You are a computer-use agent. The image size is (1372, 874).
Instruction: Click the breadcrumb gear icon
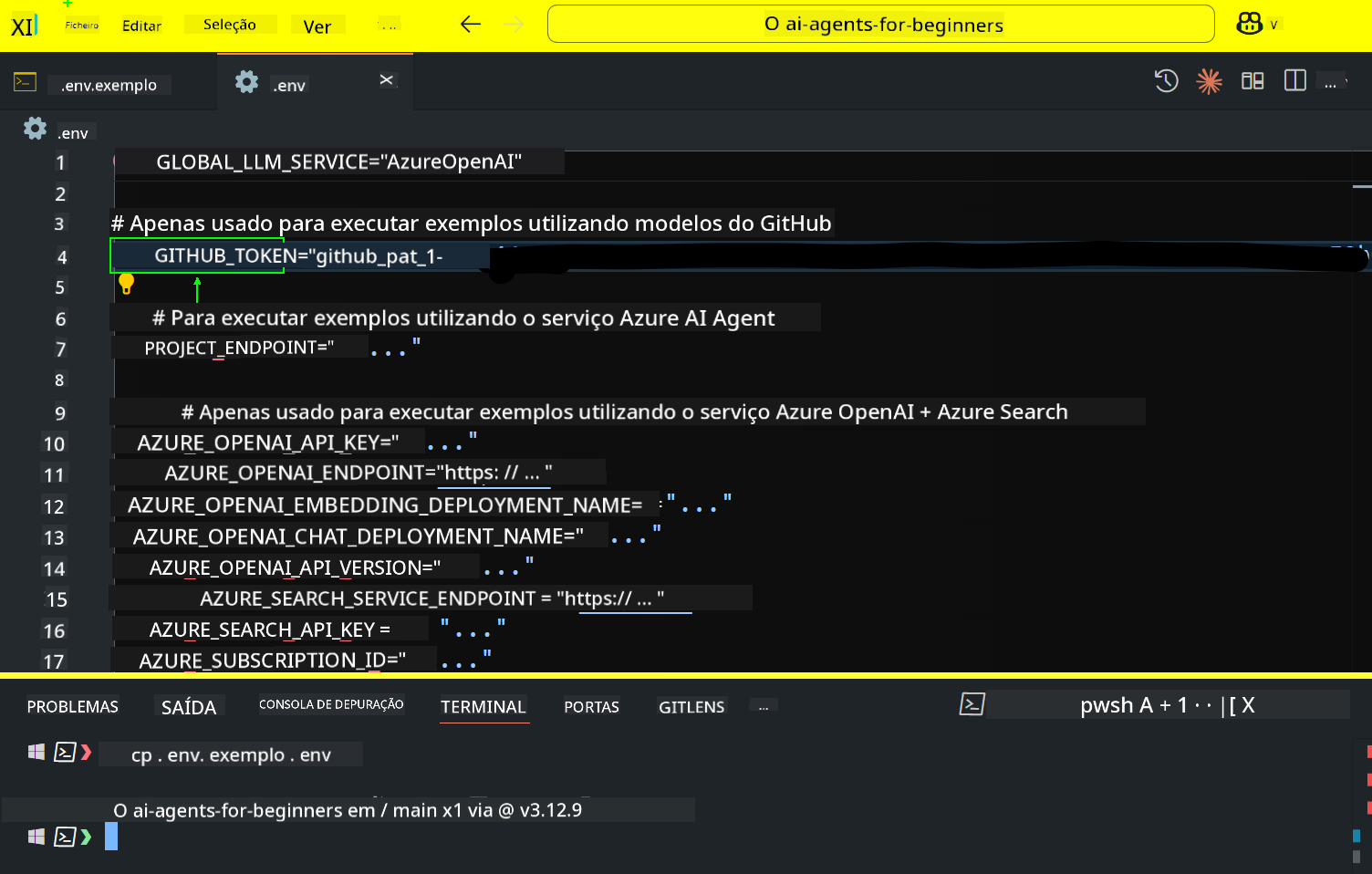(35, 129)
